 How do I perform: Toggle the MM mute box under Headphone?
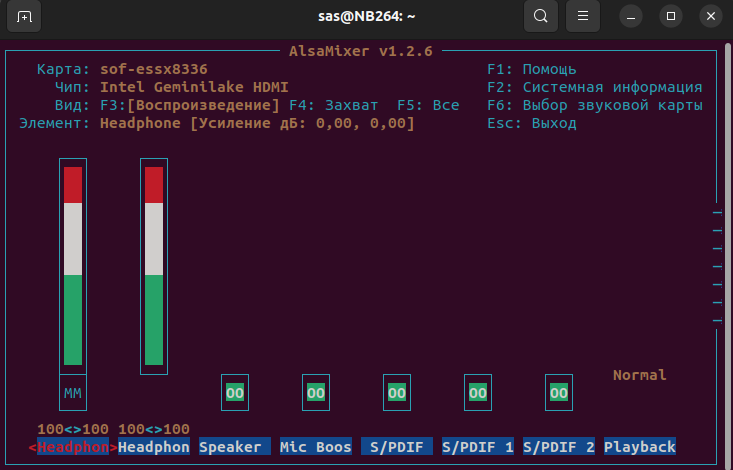pyautogui.click(x=73, y=393)
